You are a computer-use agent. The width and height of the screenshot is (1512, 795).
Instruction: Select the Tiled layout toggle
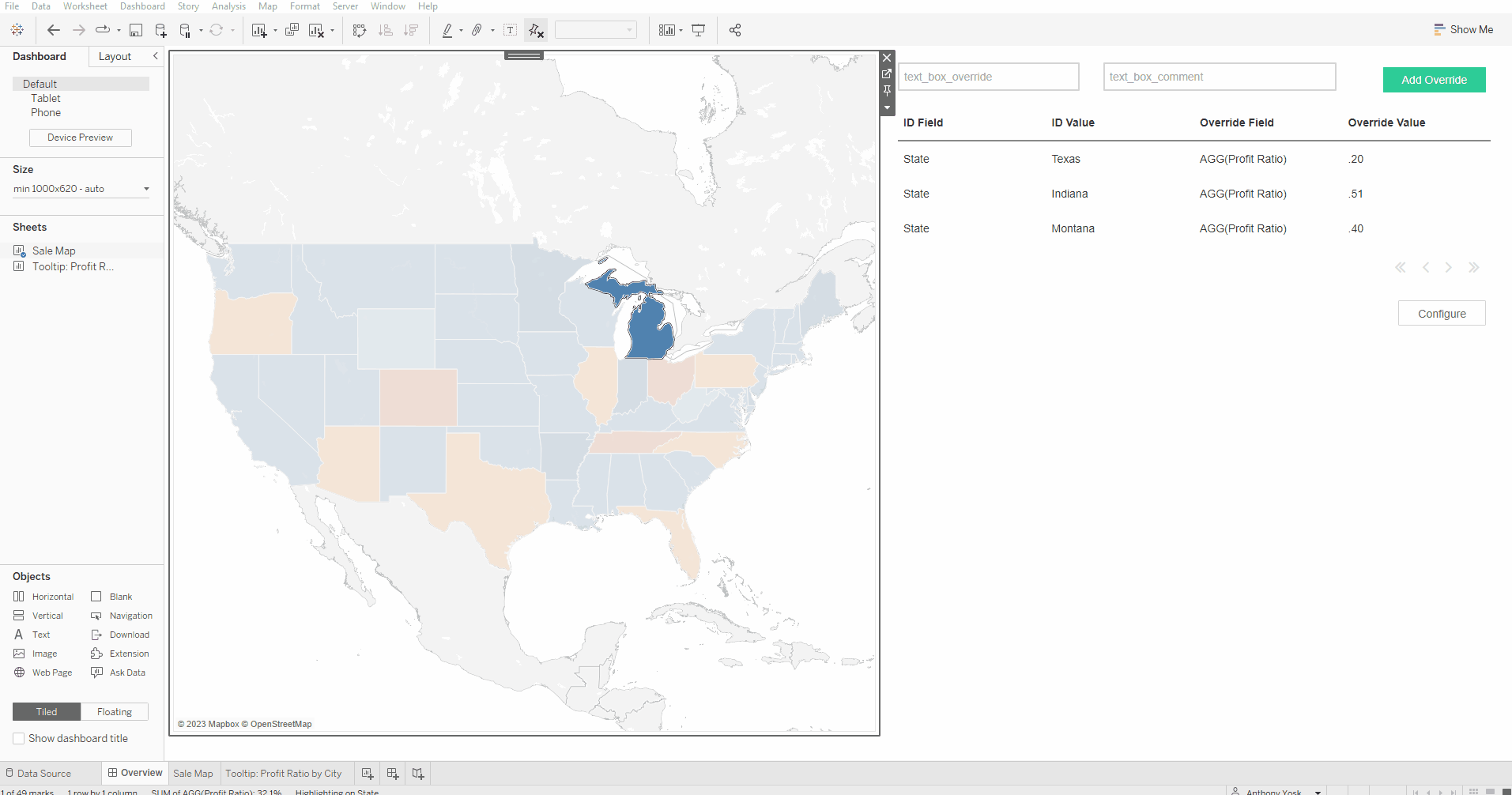[47, 712]
